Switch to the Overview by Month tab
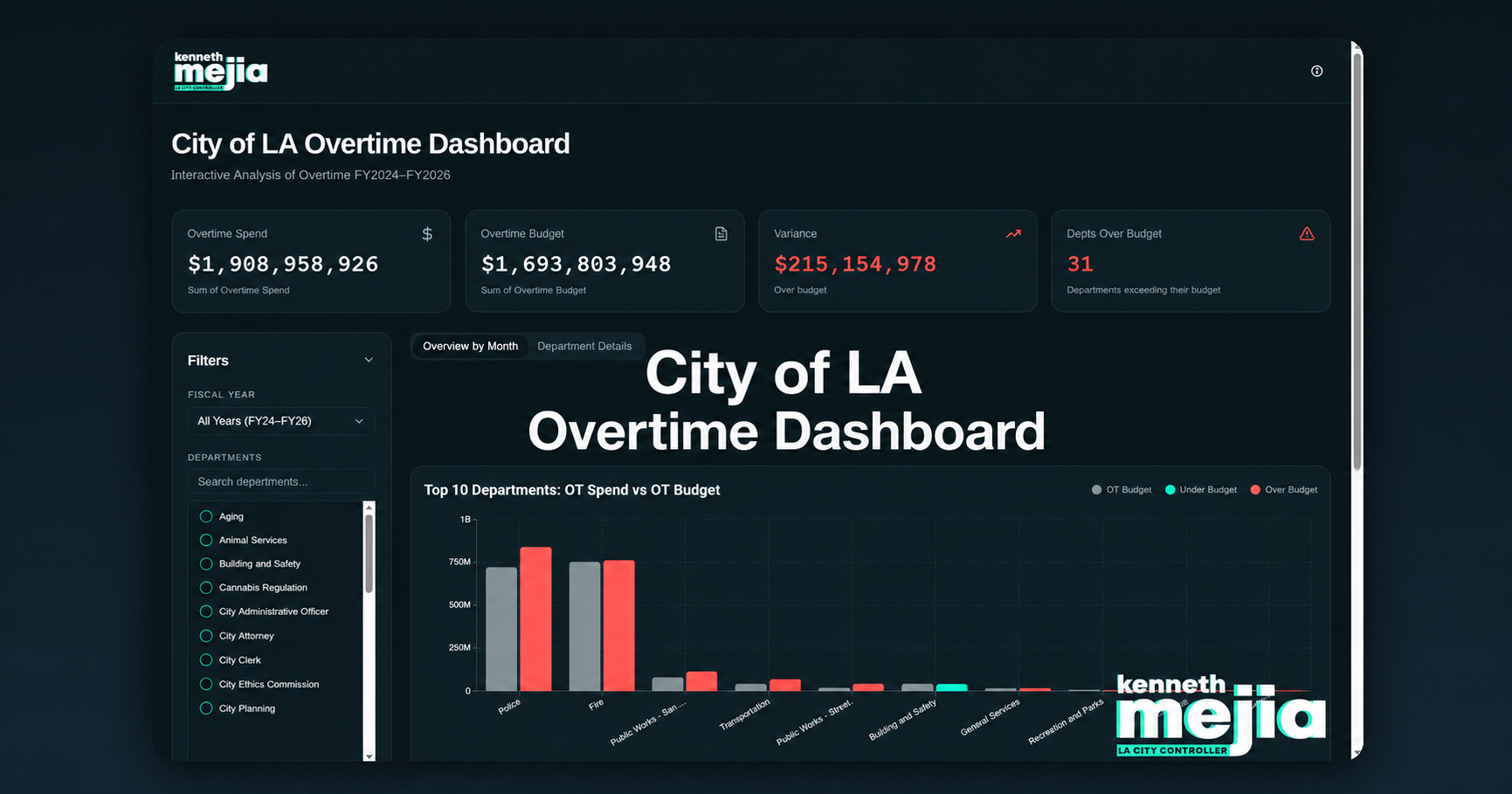The image size is (1512, 794). point(470,347)
